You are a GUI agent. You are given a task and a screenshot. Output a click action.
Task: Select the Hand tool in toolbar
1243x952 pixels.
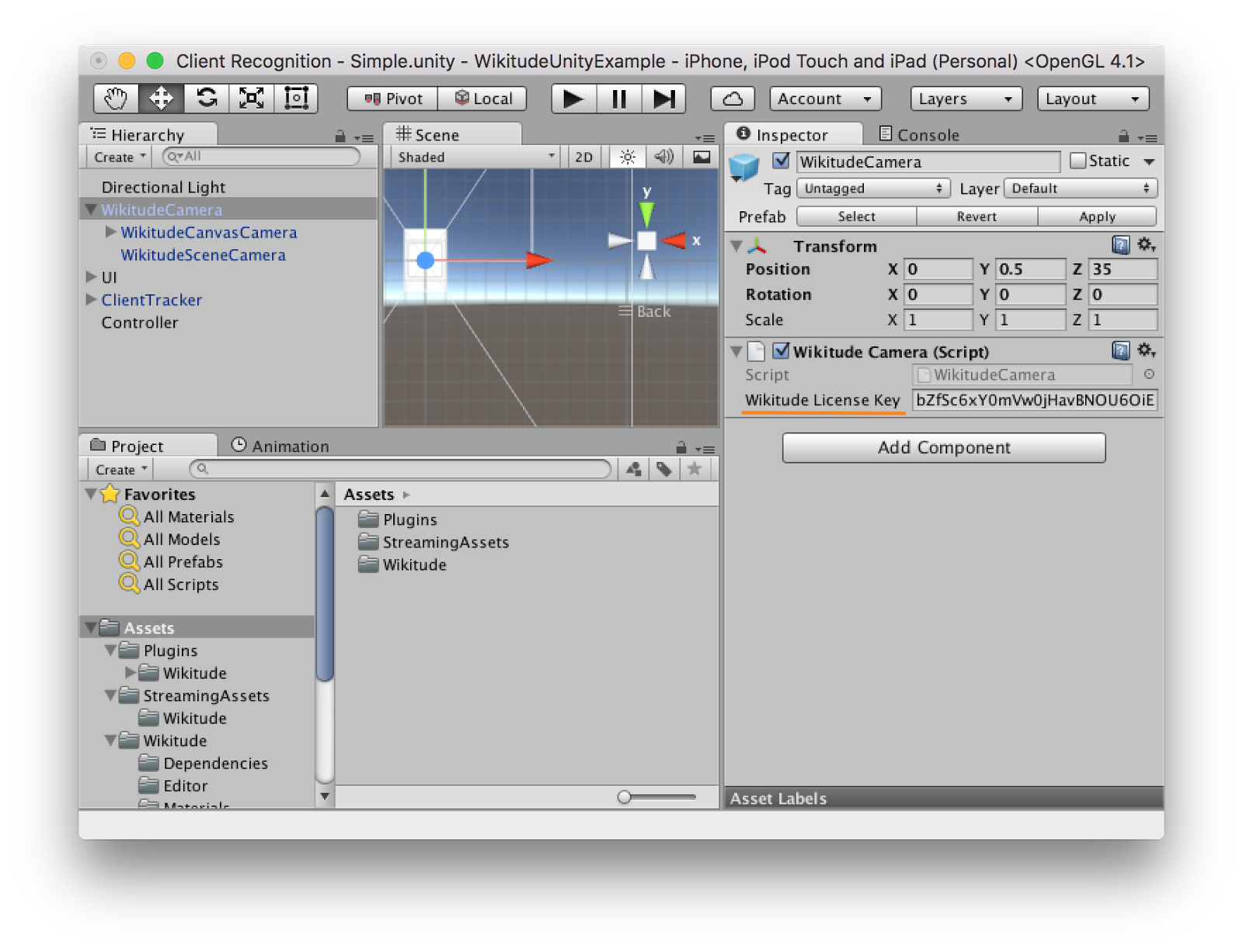point(116,99)
